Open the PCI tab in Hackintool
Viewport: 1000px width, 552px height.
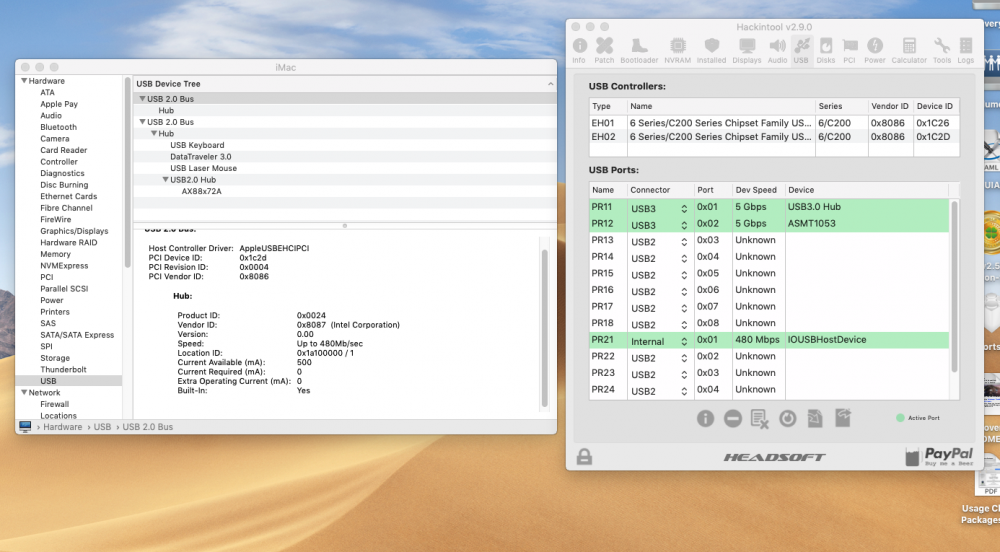[849, 50]
